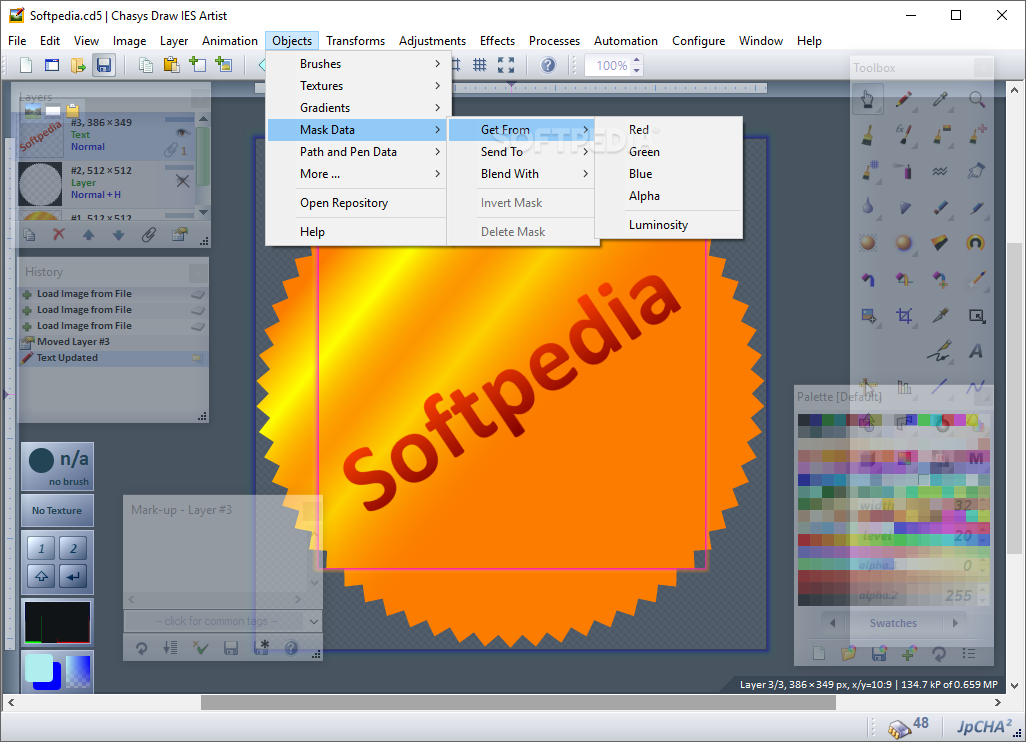Toggle the 1 button in left panel
The width and height of the screenshot is (1026, 742).
(41, 548)
